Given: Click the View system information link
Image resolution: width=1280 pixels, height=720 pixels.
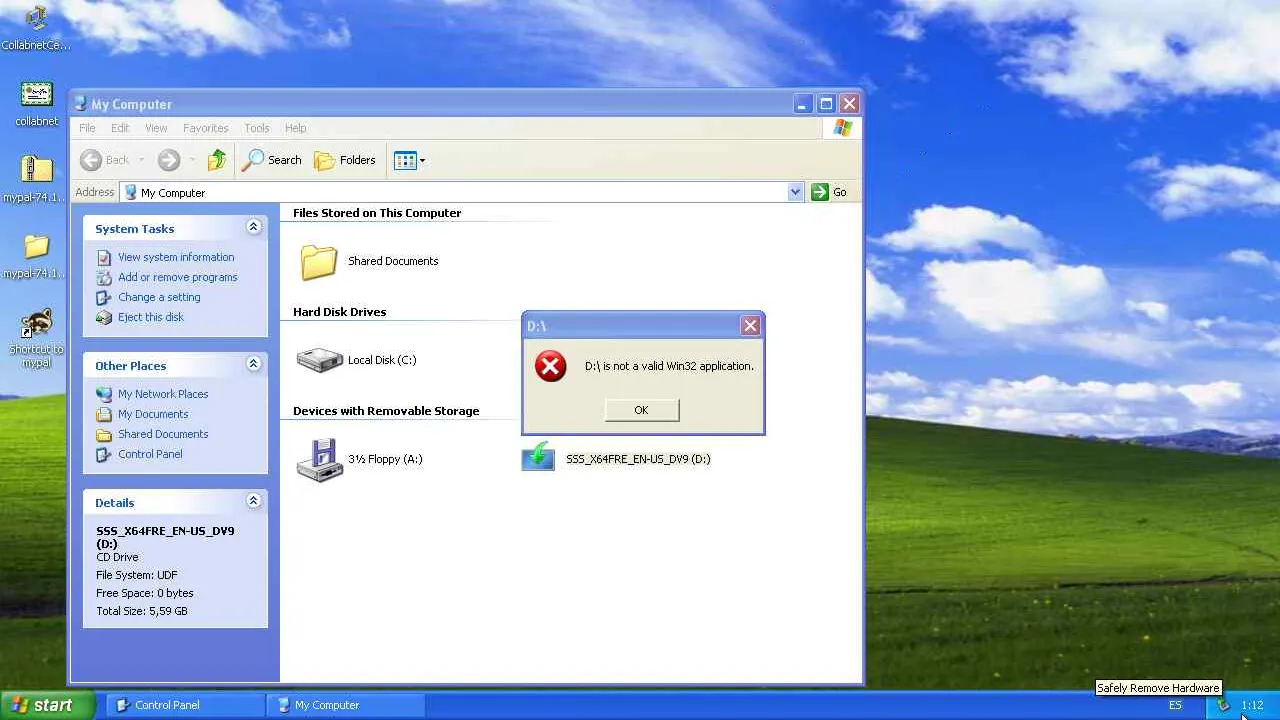Looking at the screenshot, I should 176,257.
